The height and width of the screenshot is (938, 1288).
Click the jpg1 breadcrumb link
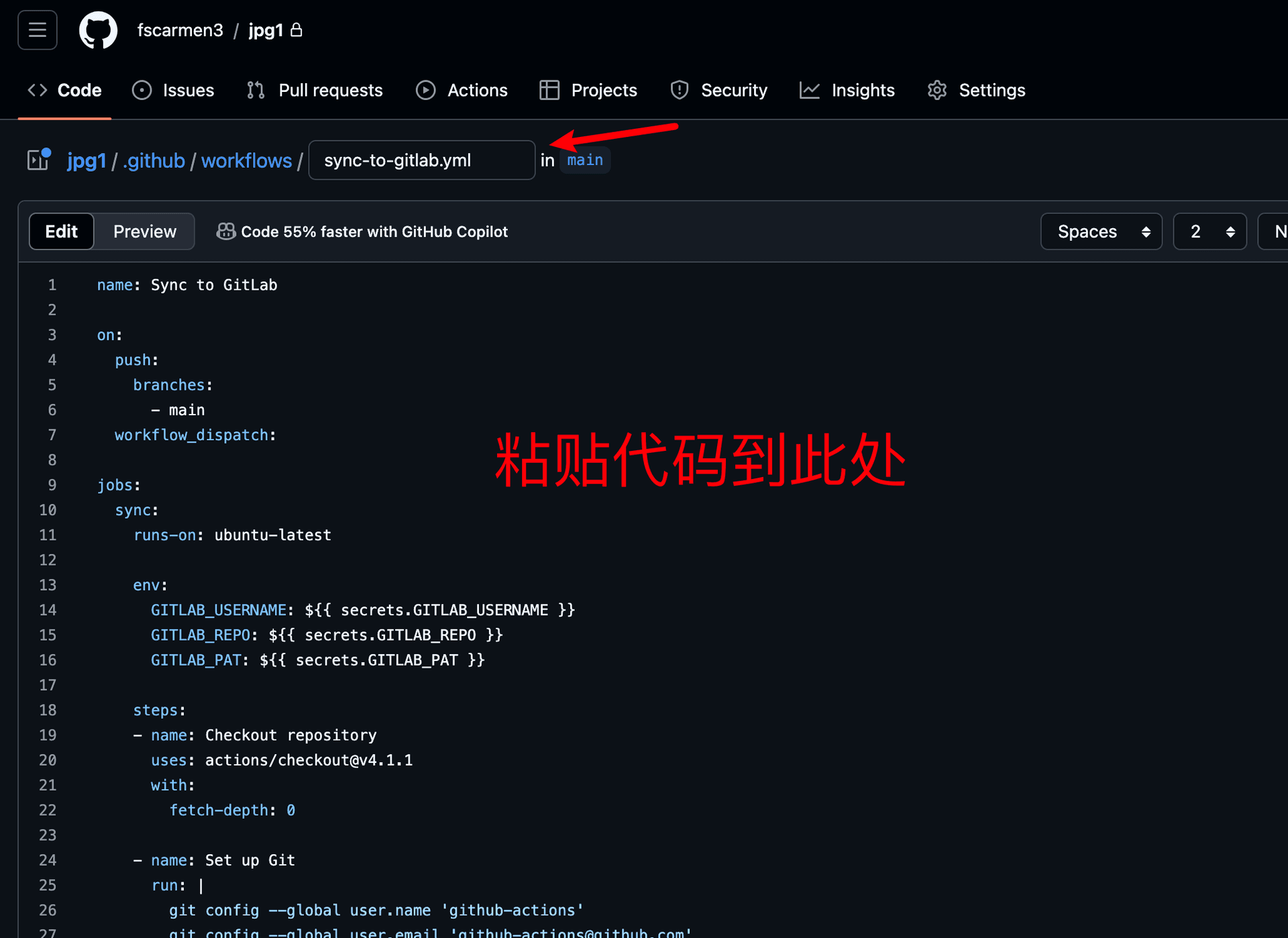(x=87, y=160)
